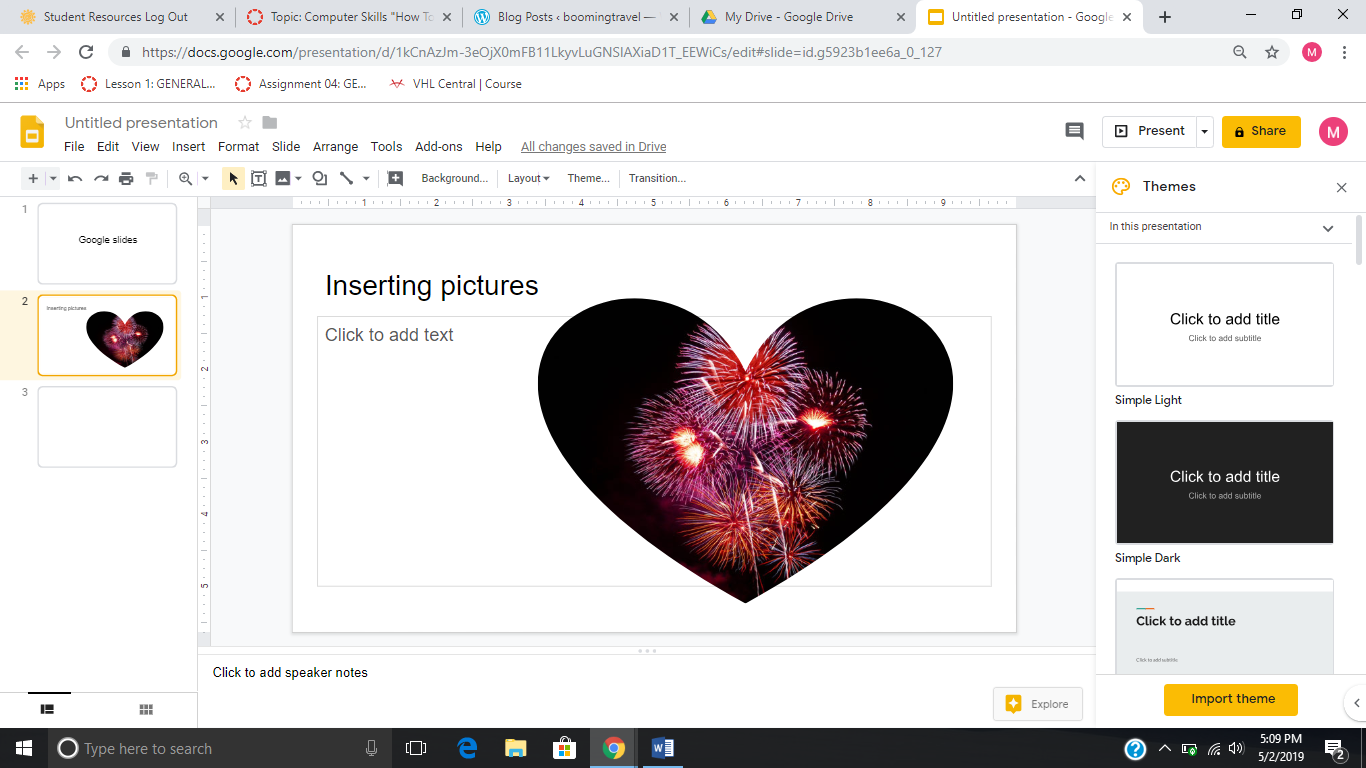Select the Text box tool
Viewport: 1366px width, 768px height.
click(x=258, y=179)
